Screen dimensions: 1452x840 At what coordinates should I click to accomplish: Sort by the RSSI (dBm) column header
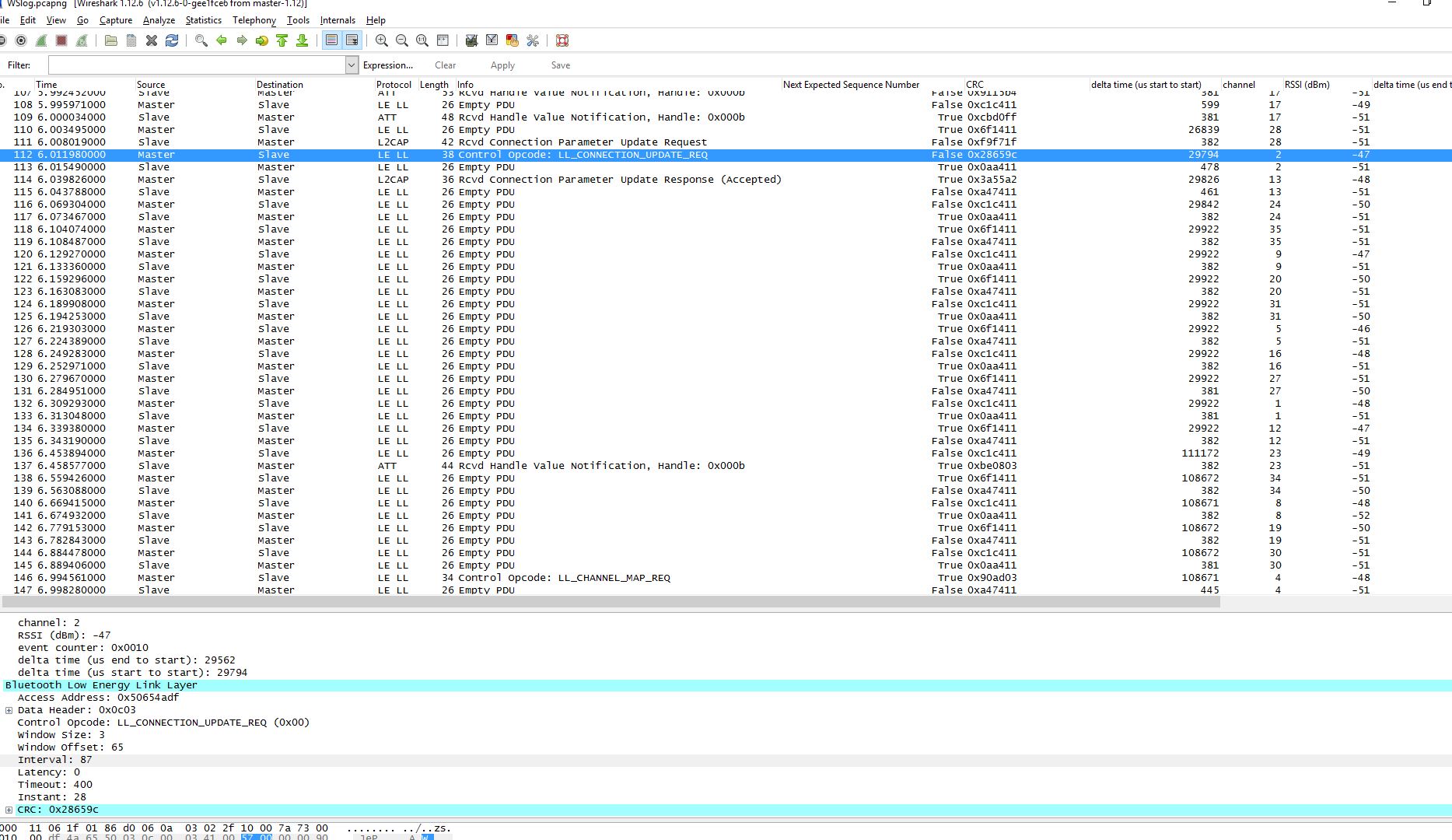(1327, 85)
